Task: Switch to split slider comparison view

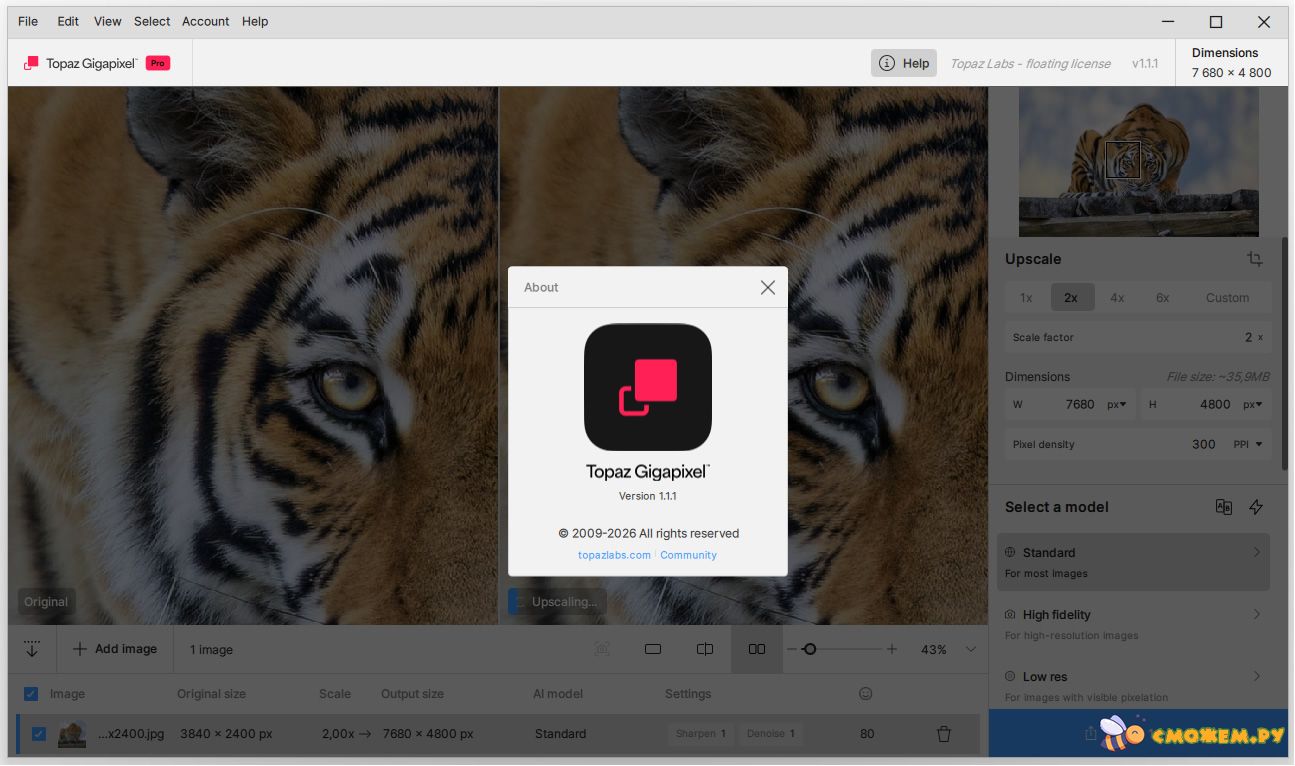Action: point(705,649)
